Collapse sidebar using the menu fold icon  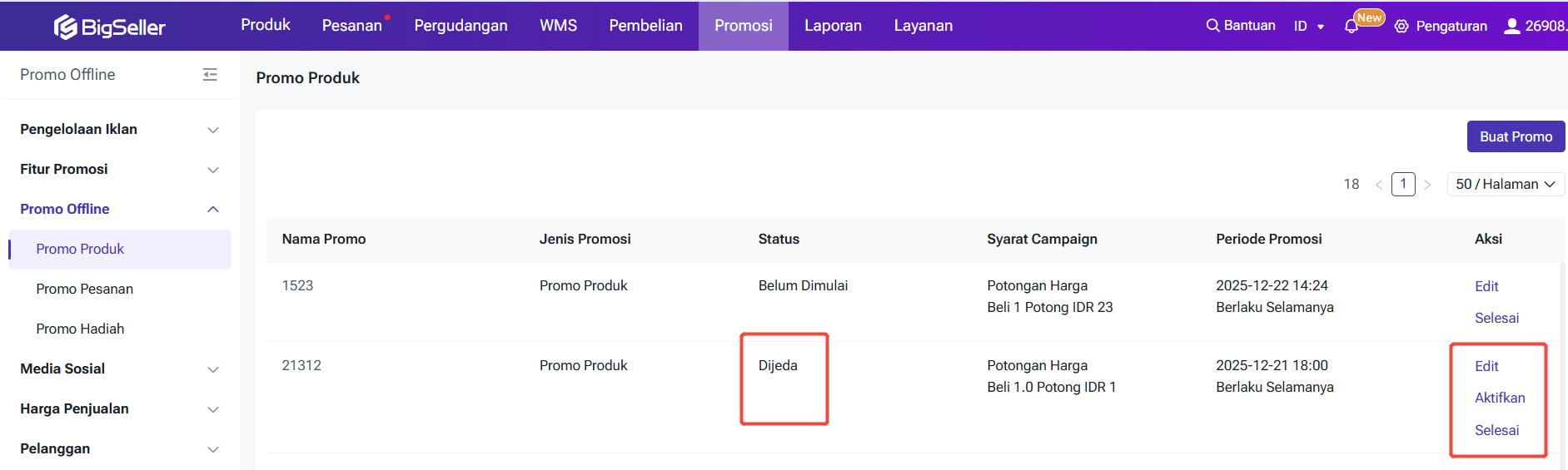(x=210, y=75)
